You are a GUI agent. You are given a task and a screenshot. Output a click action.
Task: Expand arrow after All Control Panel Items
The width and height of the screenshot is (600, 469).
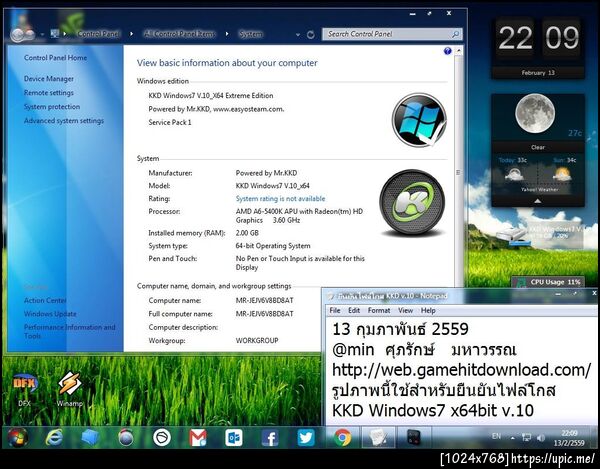point(227,34)
